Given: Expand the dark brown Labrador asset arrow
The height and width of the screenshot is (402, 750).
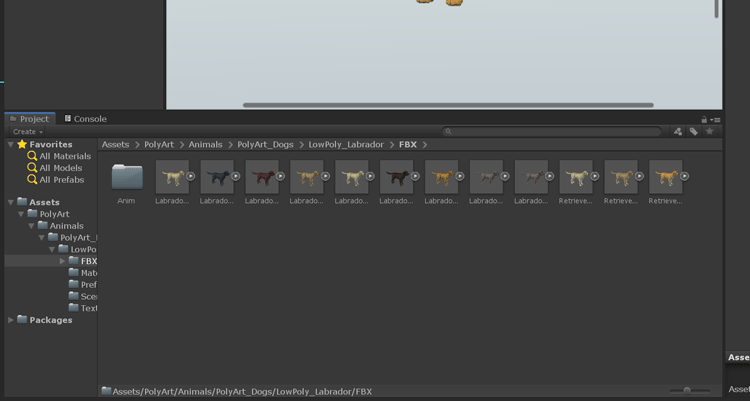Looking at the screenshot, I should [415, 176].
